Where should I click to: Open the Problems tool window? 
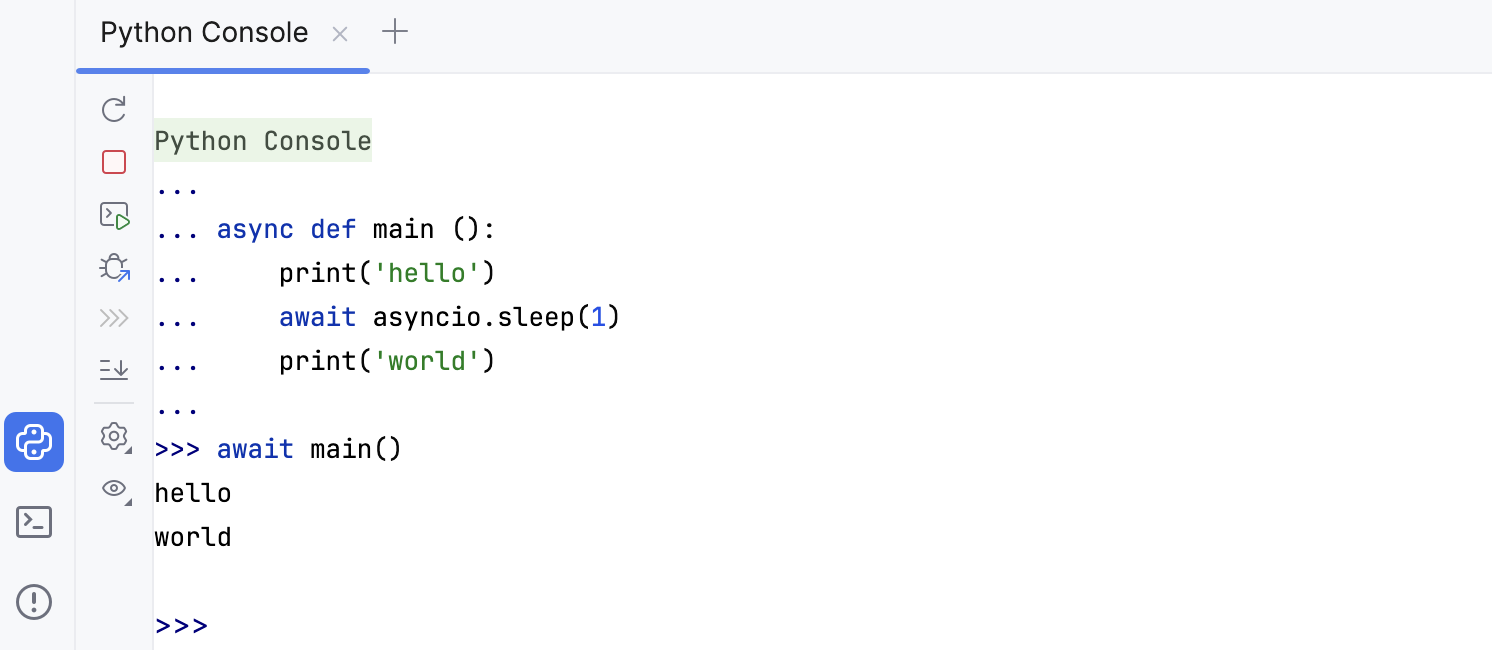tap(34, 601)
